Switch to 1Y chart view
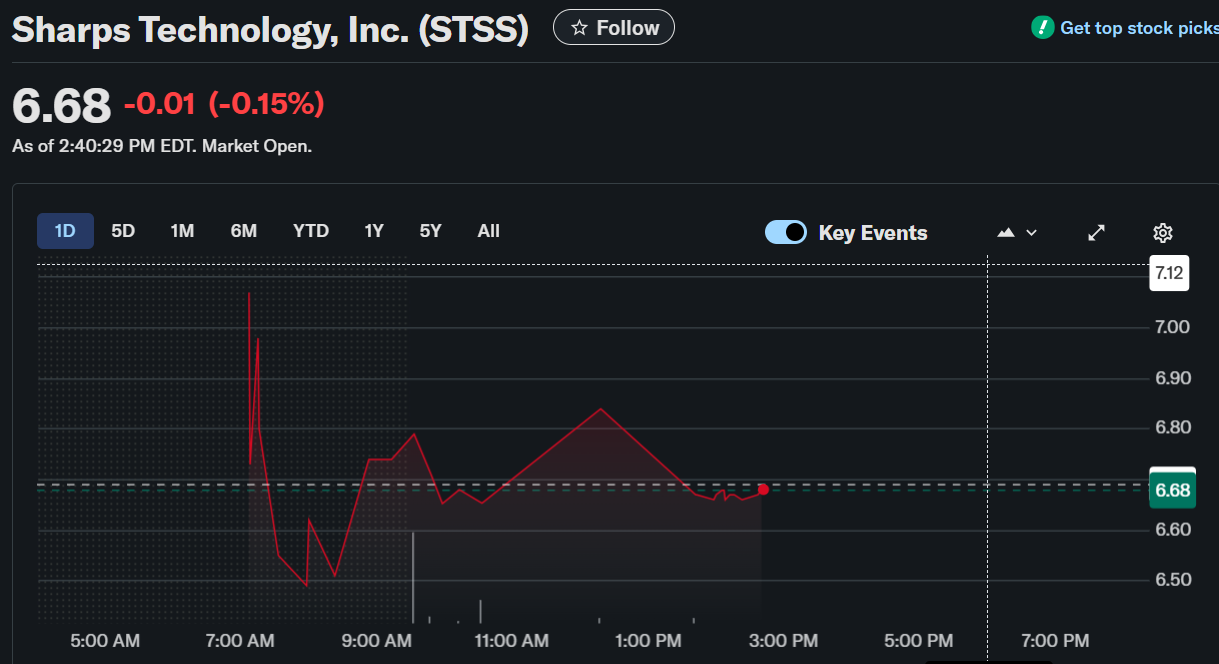This screenshot has height=664, width=1219. (374, 231)
